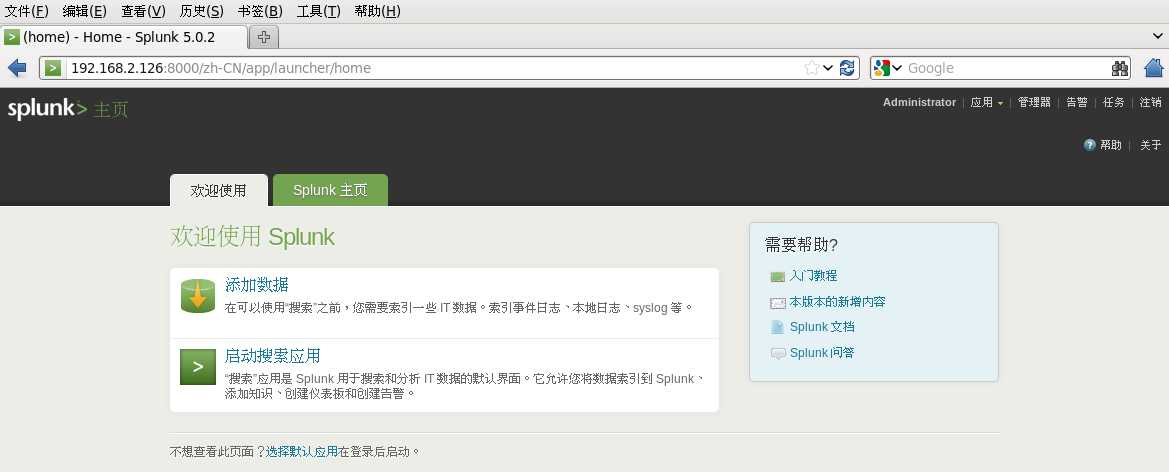Click the Splunk logo in header
Viewport: 1169px width, 472px height.
point(47,109)
